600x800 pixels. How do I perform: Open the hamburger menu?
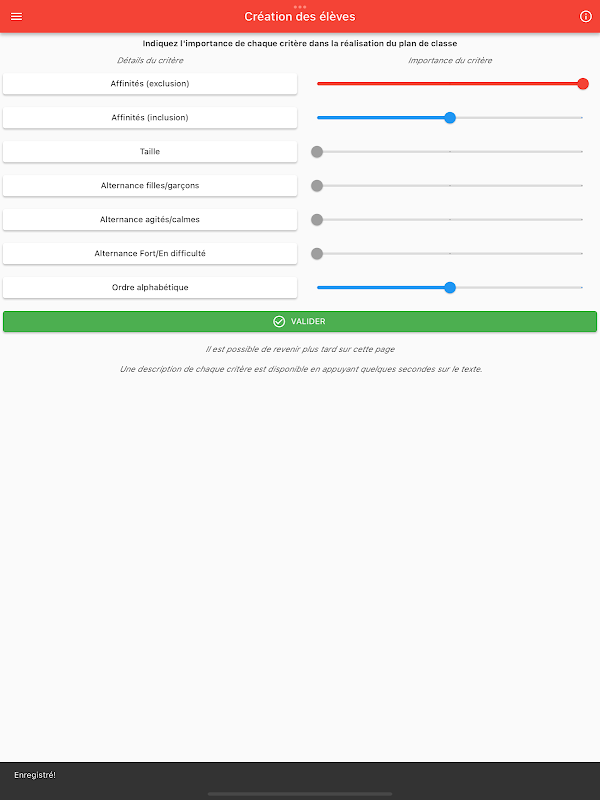tap(16, 16)
